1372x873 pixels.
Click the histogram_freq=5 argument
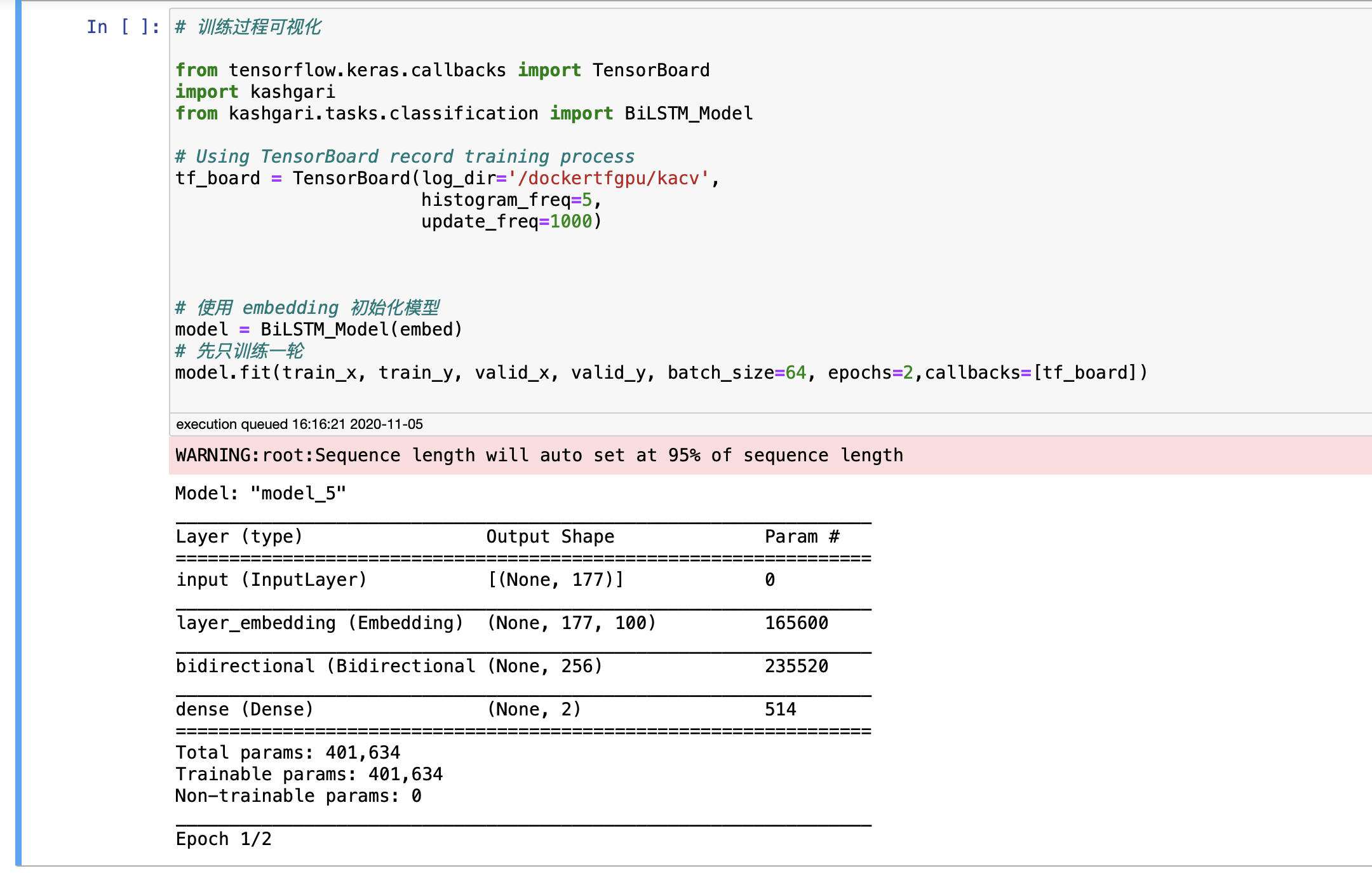[508, 200]
